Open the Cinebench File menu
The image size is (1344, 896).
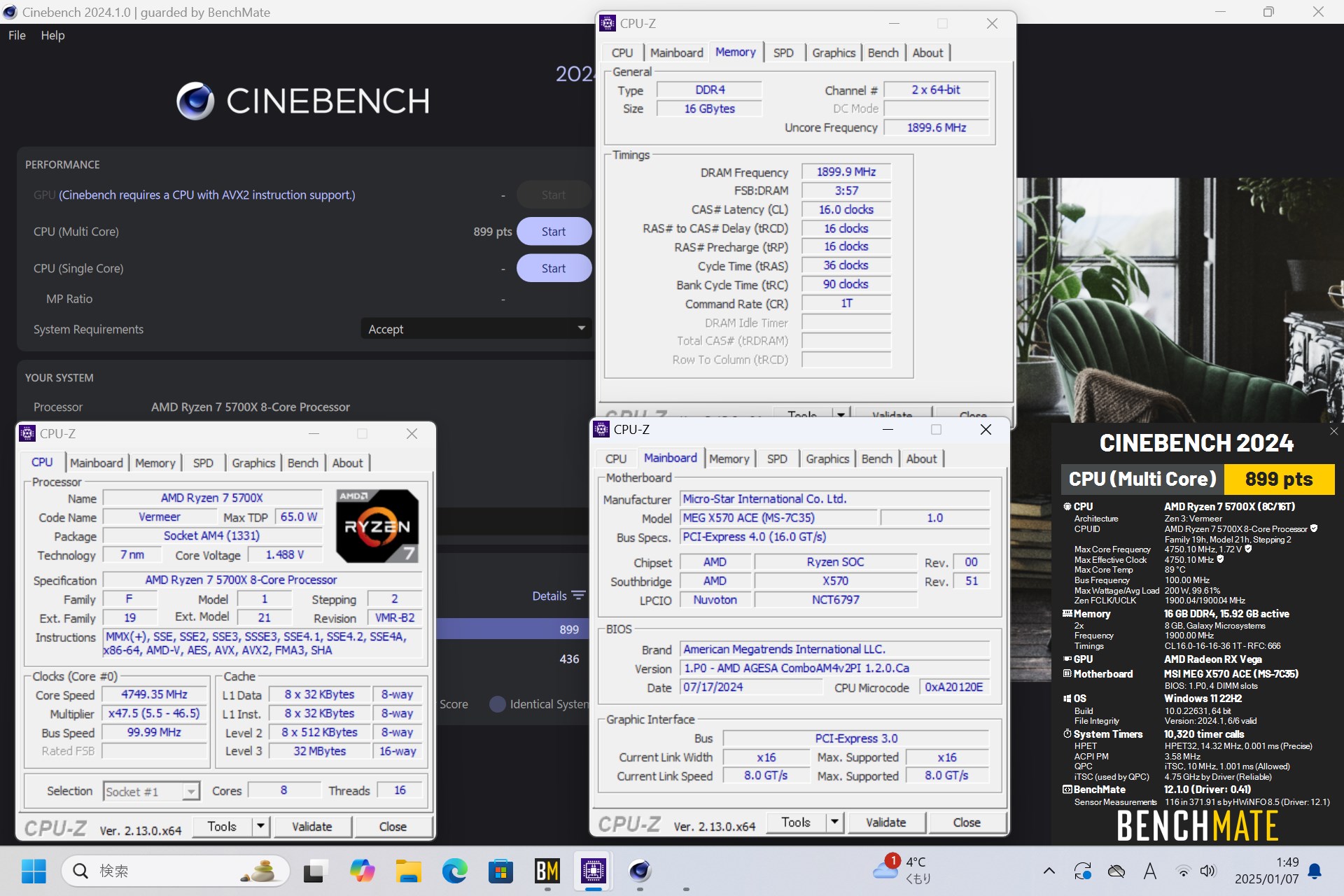[x=17, y=35]
